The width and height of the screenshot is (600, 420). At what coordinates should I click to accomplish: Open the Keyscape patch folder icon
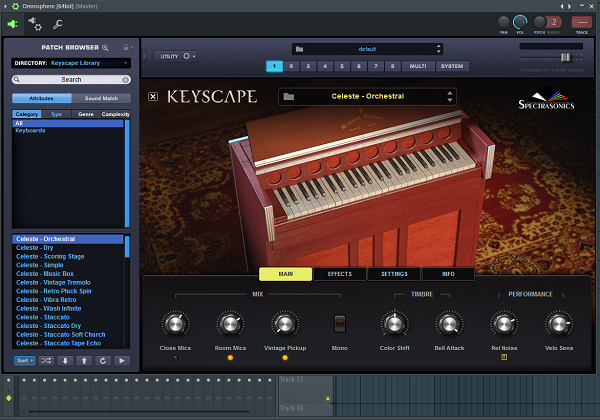289,96
